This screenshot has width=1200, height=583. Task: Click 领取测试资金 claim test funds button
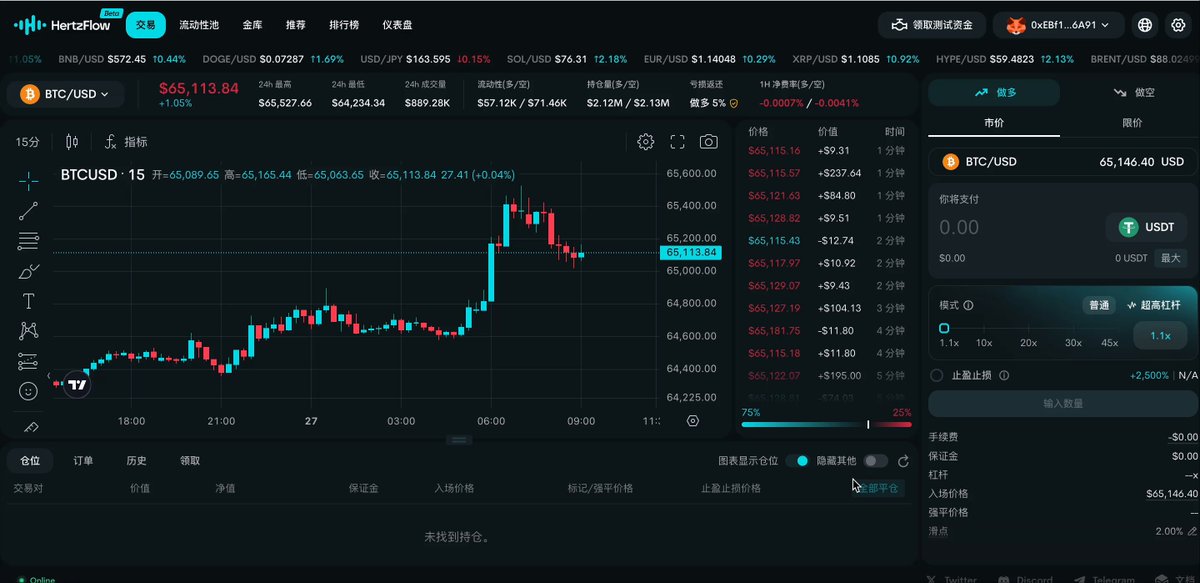pyautogui.click(x=930, y=25)
